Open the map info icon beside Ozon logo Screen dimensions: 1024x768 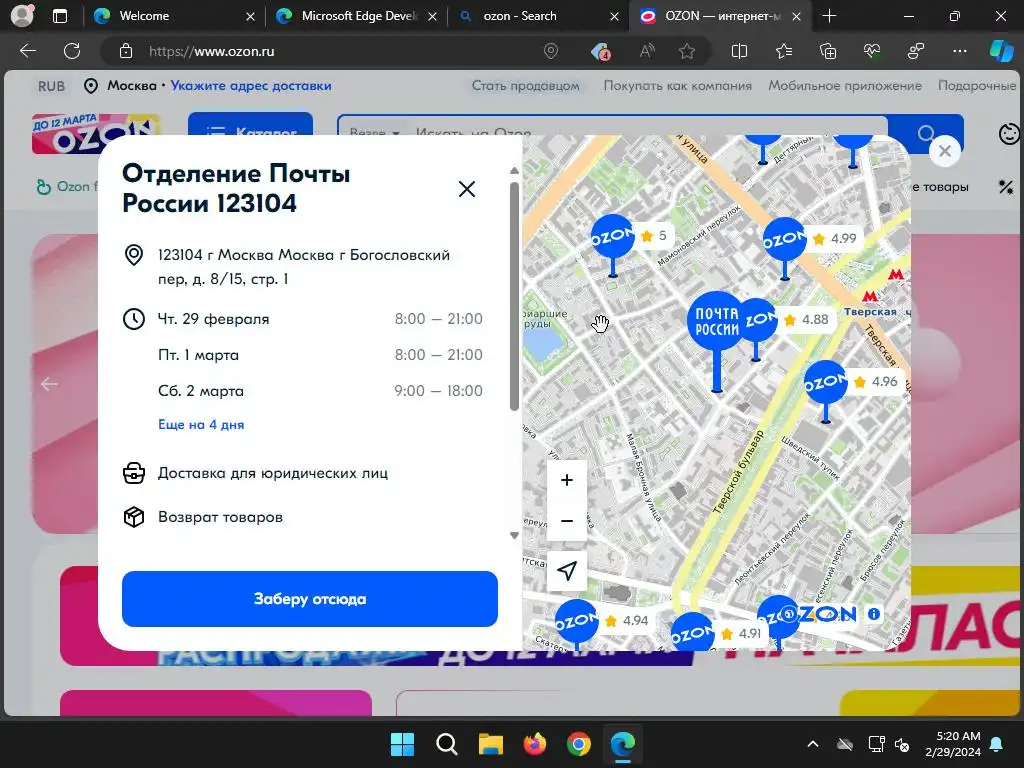pos(873,614)
